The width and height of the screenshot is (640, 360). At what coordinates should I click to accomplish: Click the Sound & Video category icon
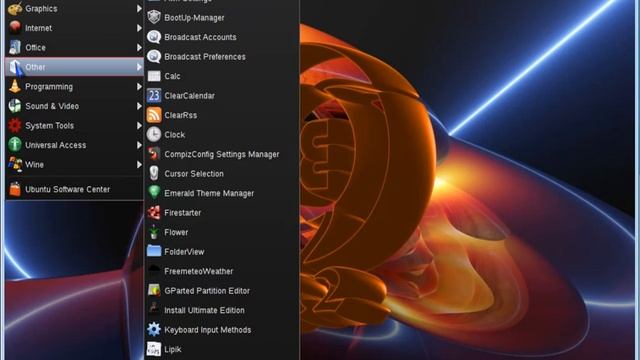tap(15, 106)
